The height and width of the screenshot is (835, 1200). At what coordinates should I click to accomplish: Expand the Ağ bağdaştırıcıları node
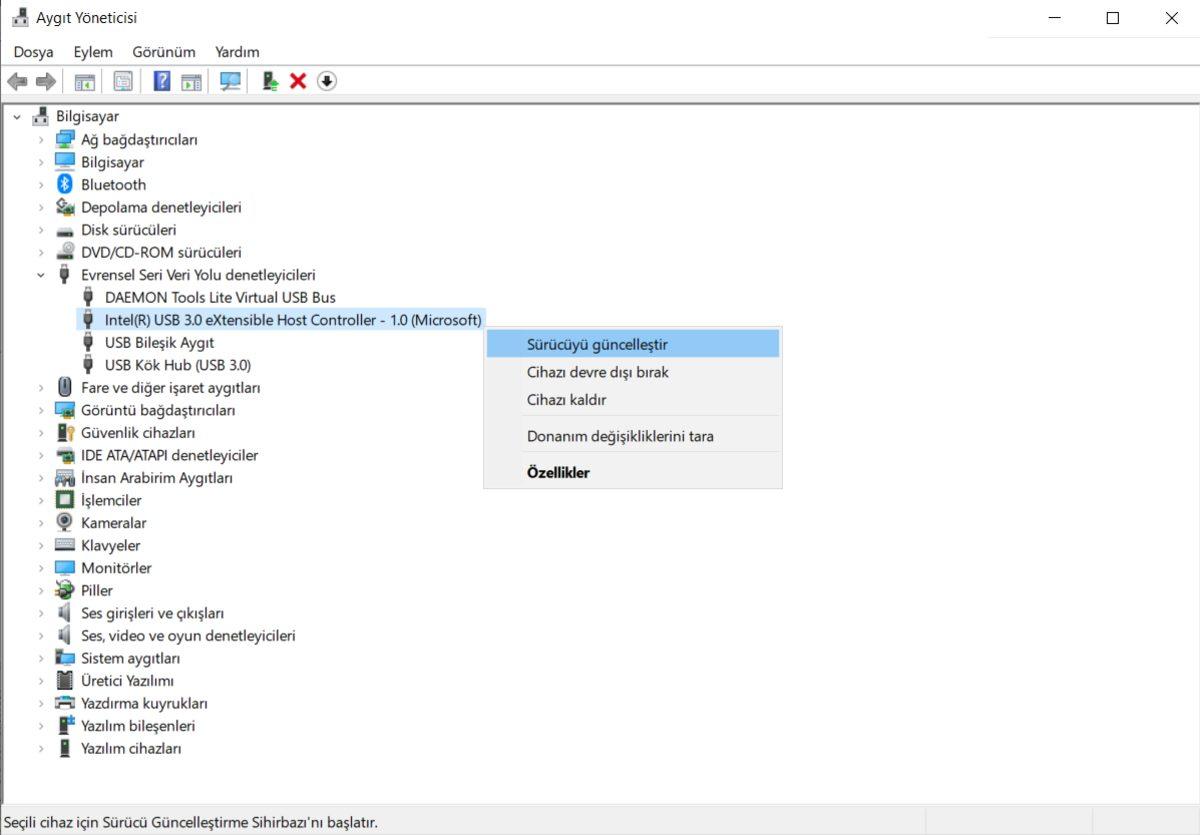tap(41, 140)
